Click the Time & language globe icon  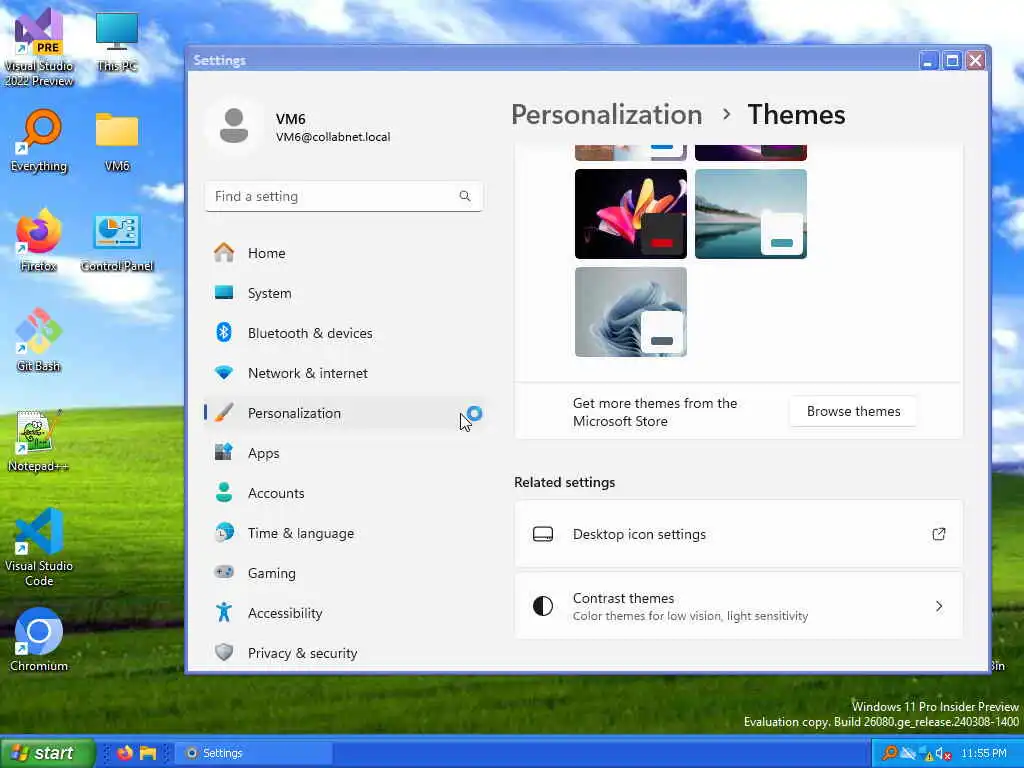point(224,533)
